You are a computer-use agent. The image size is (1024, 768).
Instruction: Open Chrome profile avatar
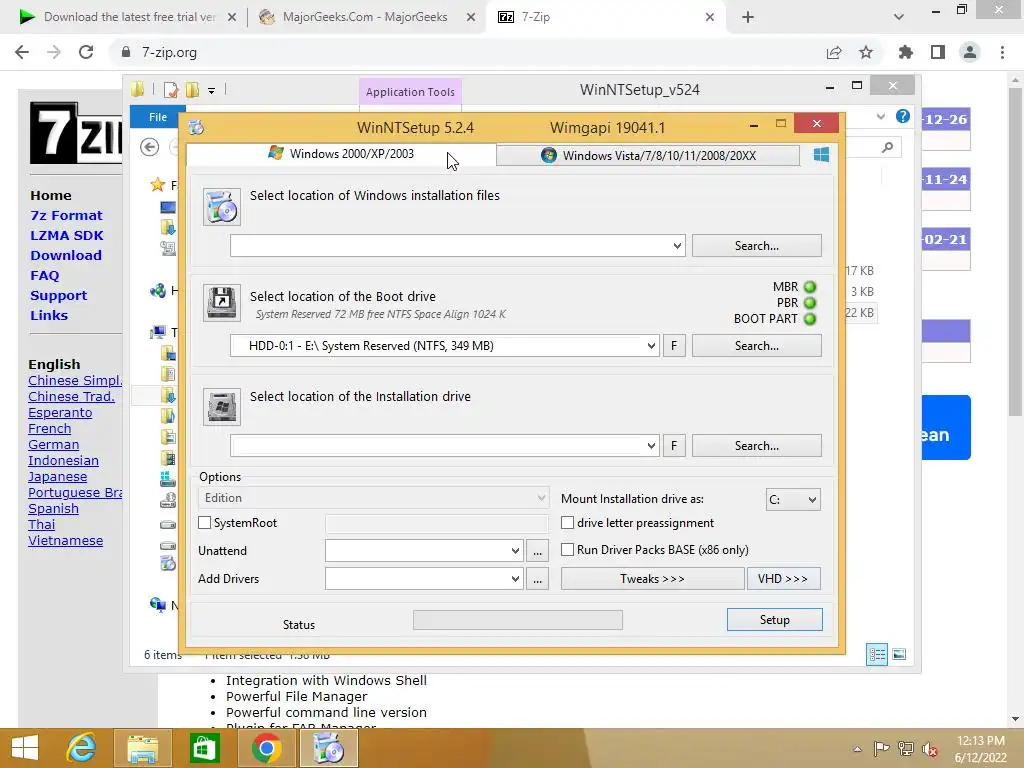click(x=970, y=52)
